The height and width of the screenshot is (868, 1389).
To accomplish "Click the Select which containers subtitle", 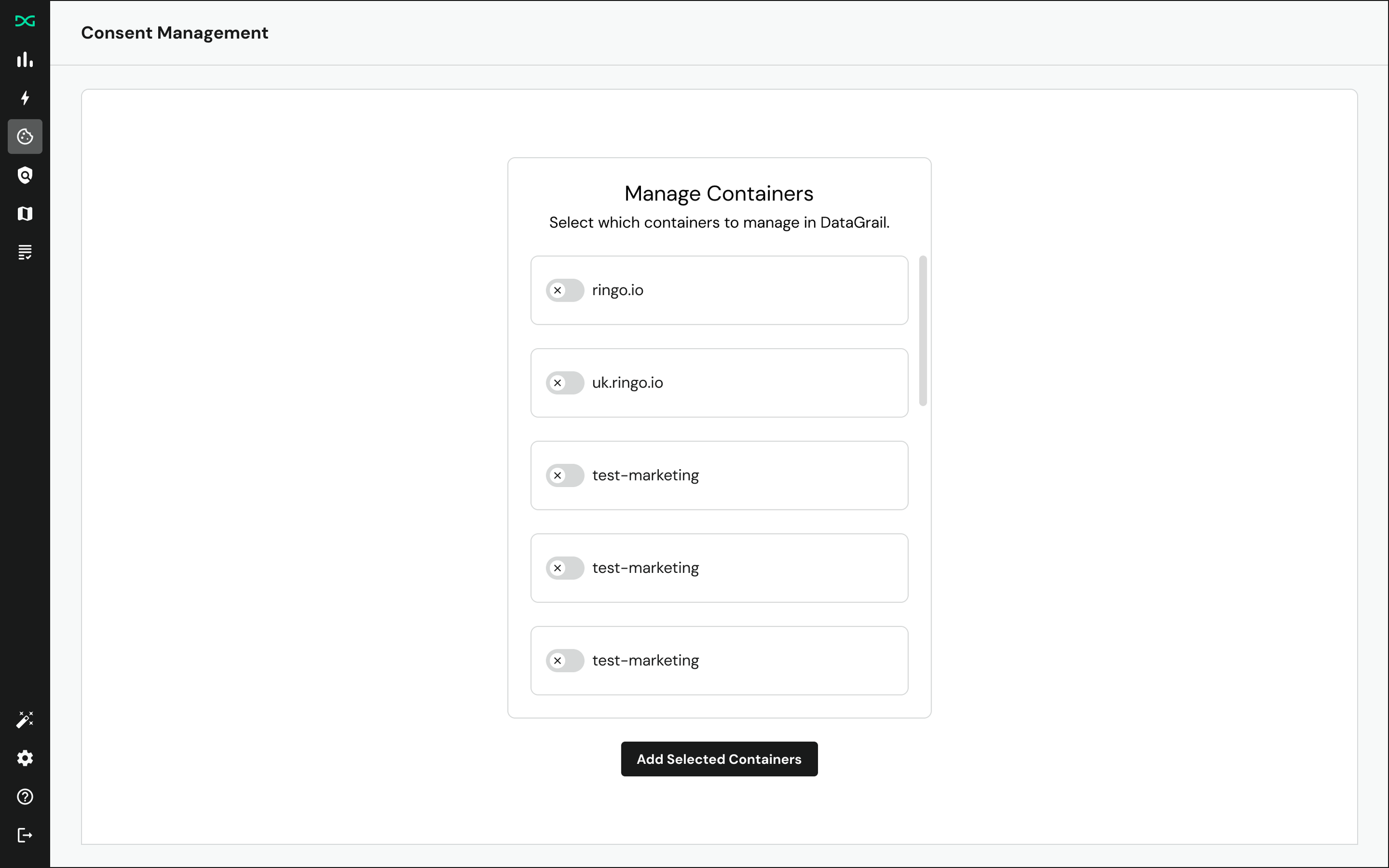I will 719,223.
